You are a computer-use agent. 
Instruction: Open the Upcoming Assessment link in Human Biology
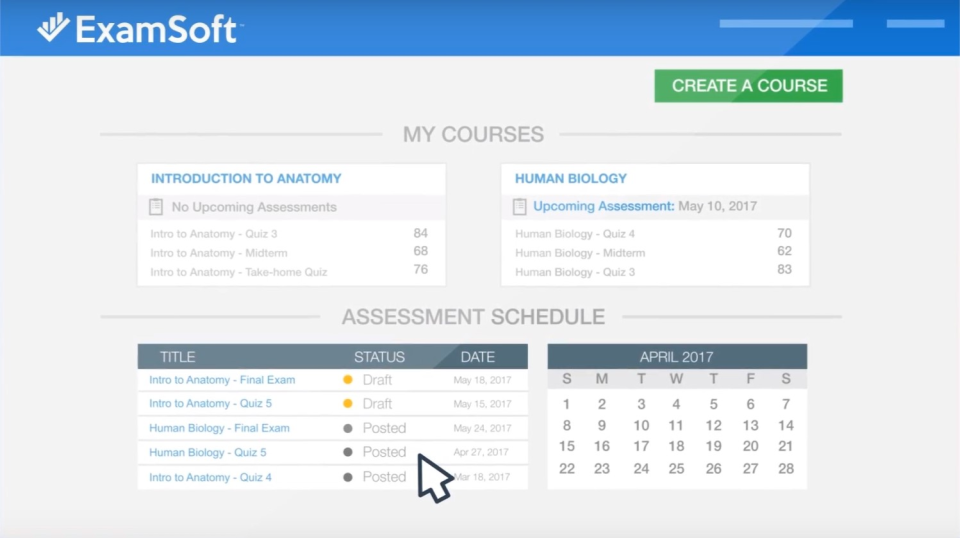tap(603, 206)
